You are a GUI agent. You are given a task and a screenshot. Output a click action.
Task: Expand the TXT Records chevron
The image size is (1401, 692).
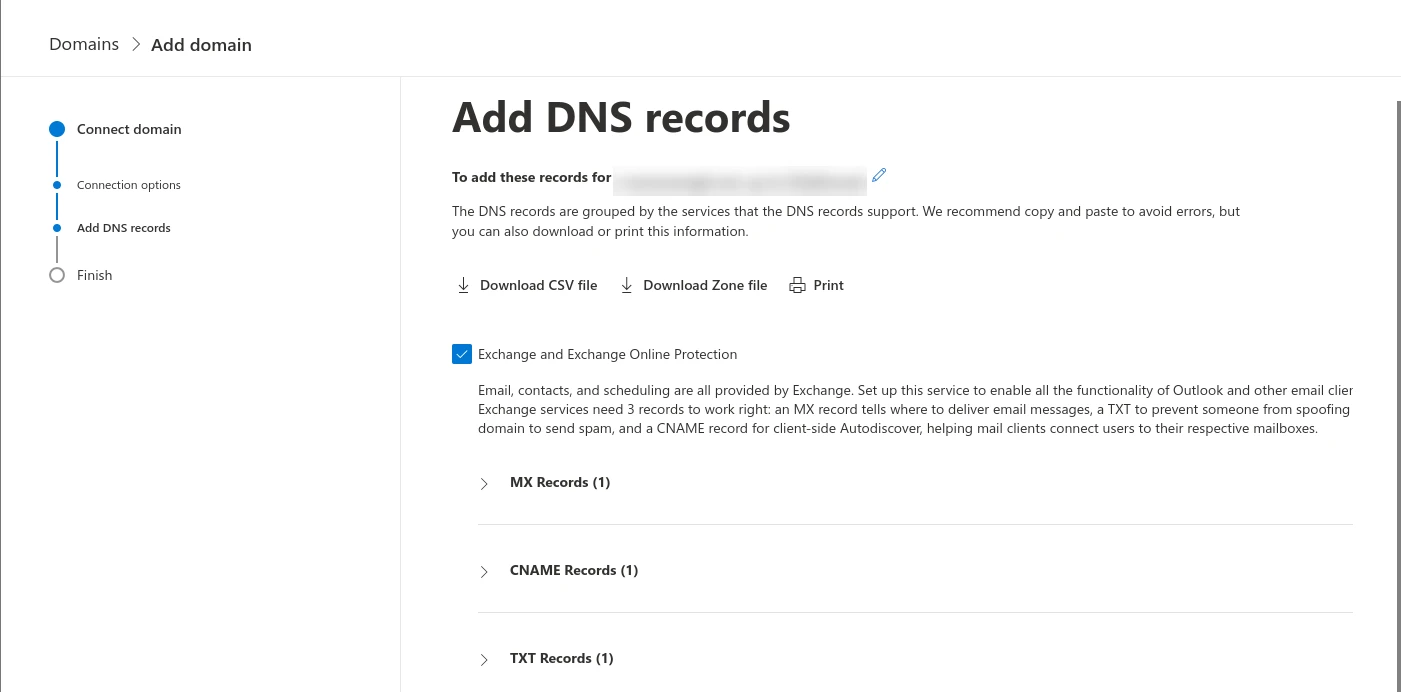coord(484,659)
